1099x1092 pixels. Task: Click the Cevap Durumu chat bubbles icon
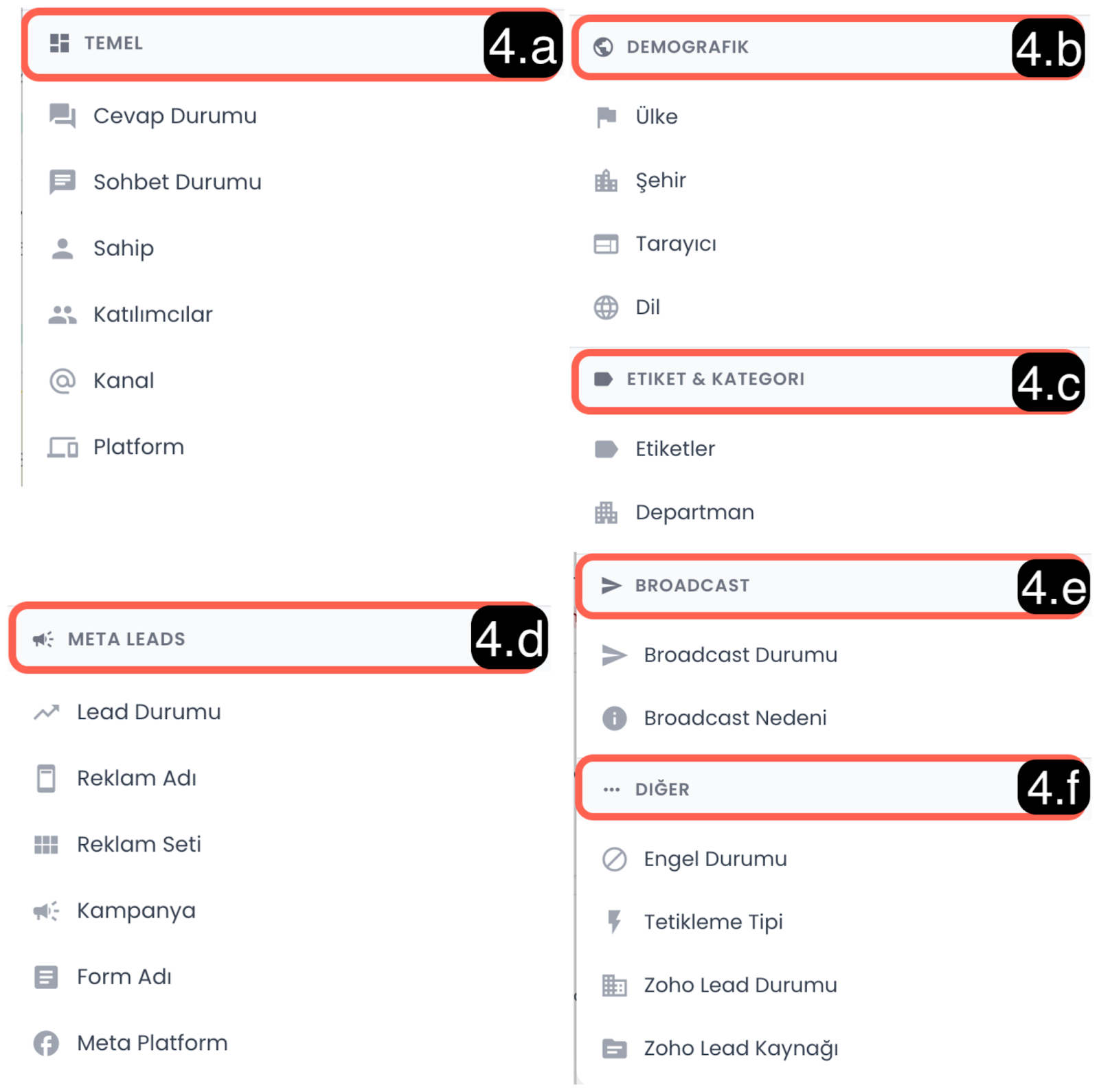pyautogui.click(x=63, y=115)
